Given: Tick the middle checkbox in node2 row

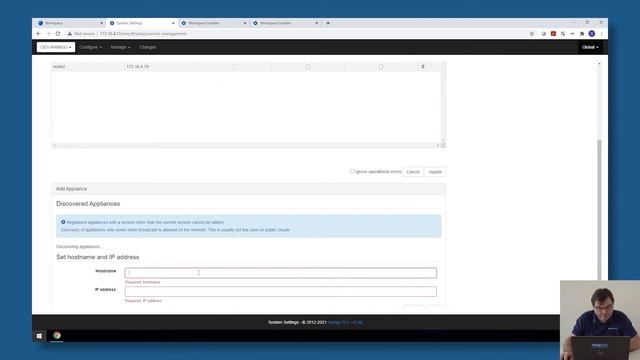Looking at the screenshot, I should click(308, 67).
